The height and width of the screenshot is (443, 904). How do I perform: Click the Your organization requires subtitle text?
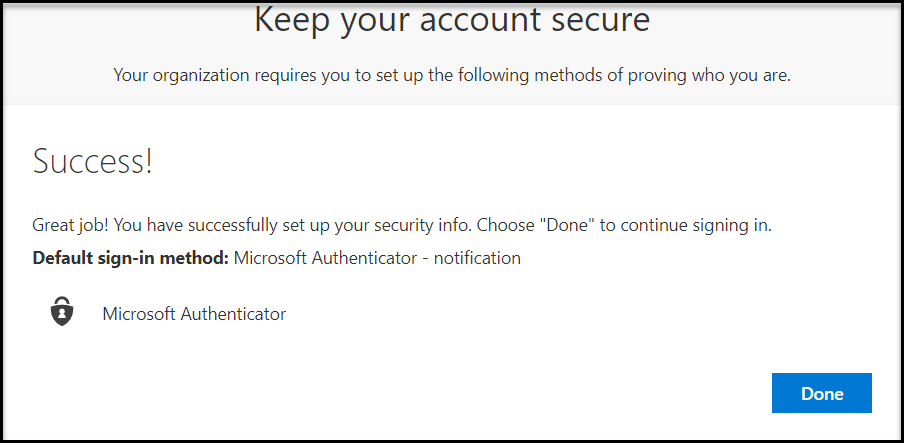click(452, 75)
